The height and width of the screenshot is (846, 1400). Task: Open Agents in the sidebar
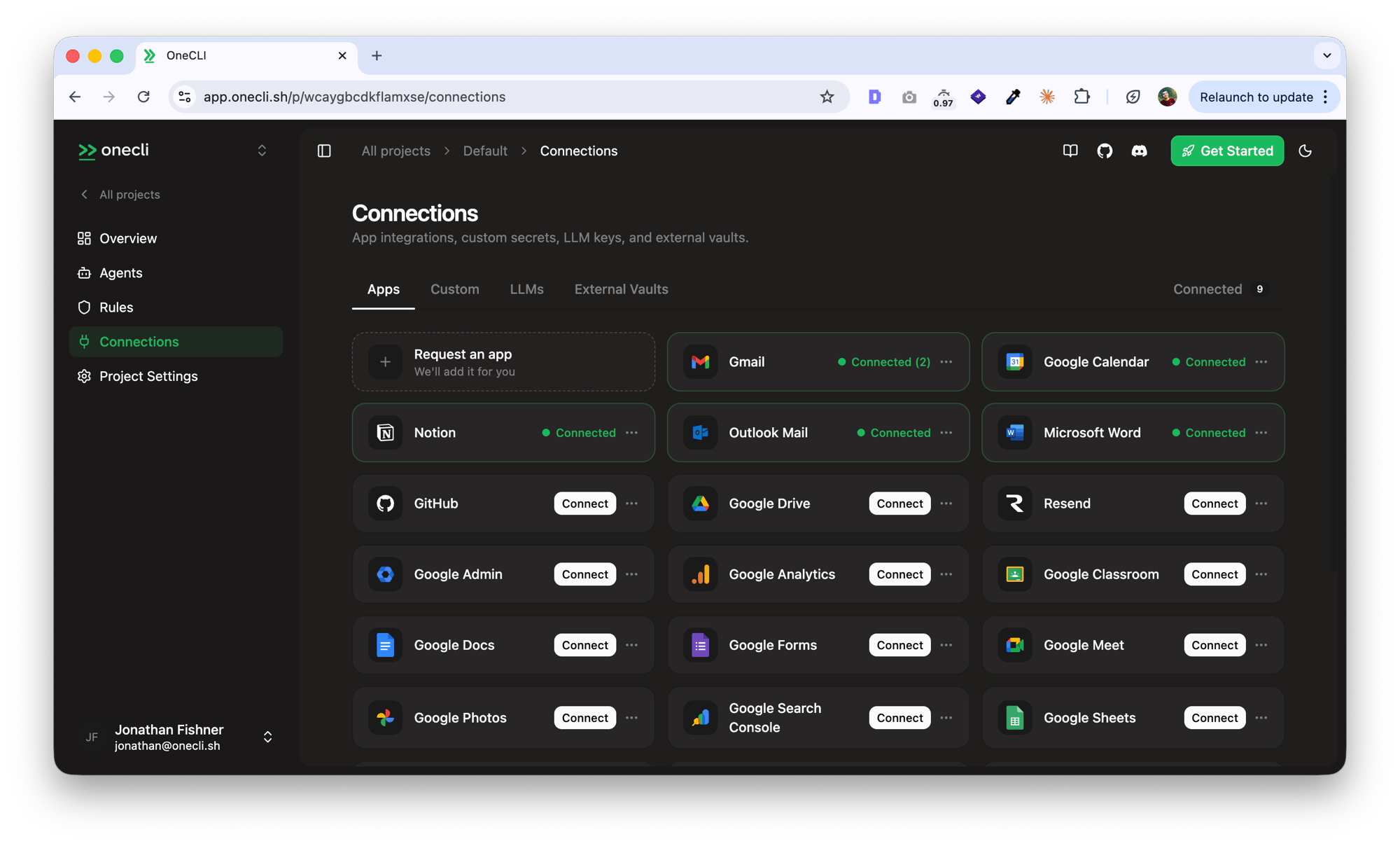176,272
